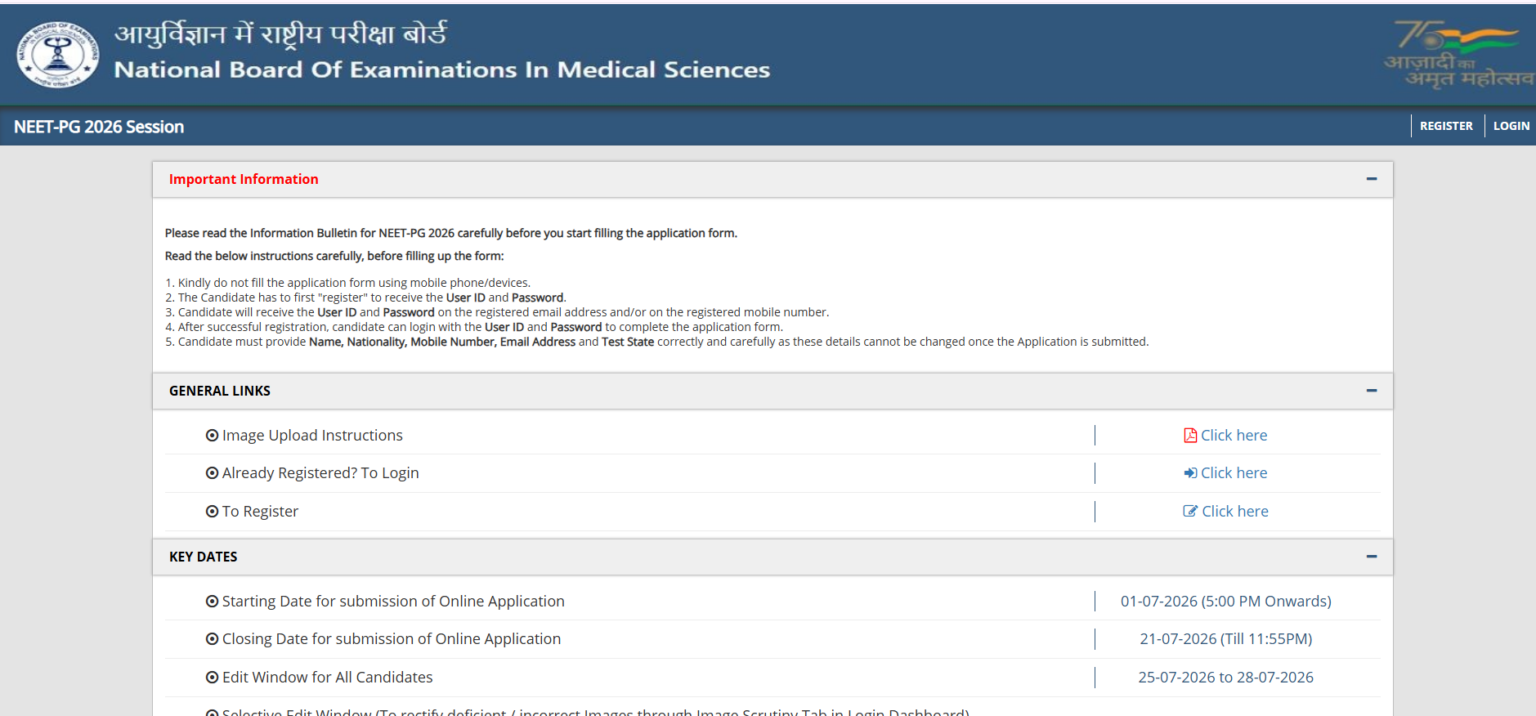Screen dimensions: 1536x716
Task: Click Closing Date for submission of Online Application
Action: click(x=391, y=639)
